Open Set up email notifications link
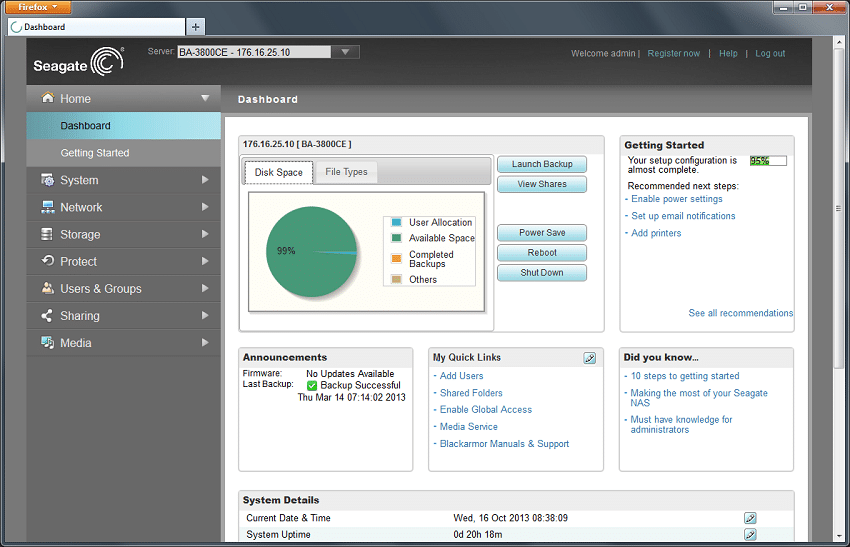850x547 pixels. 683,216
